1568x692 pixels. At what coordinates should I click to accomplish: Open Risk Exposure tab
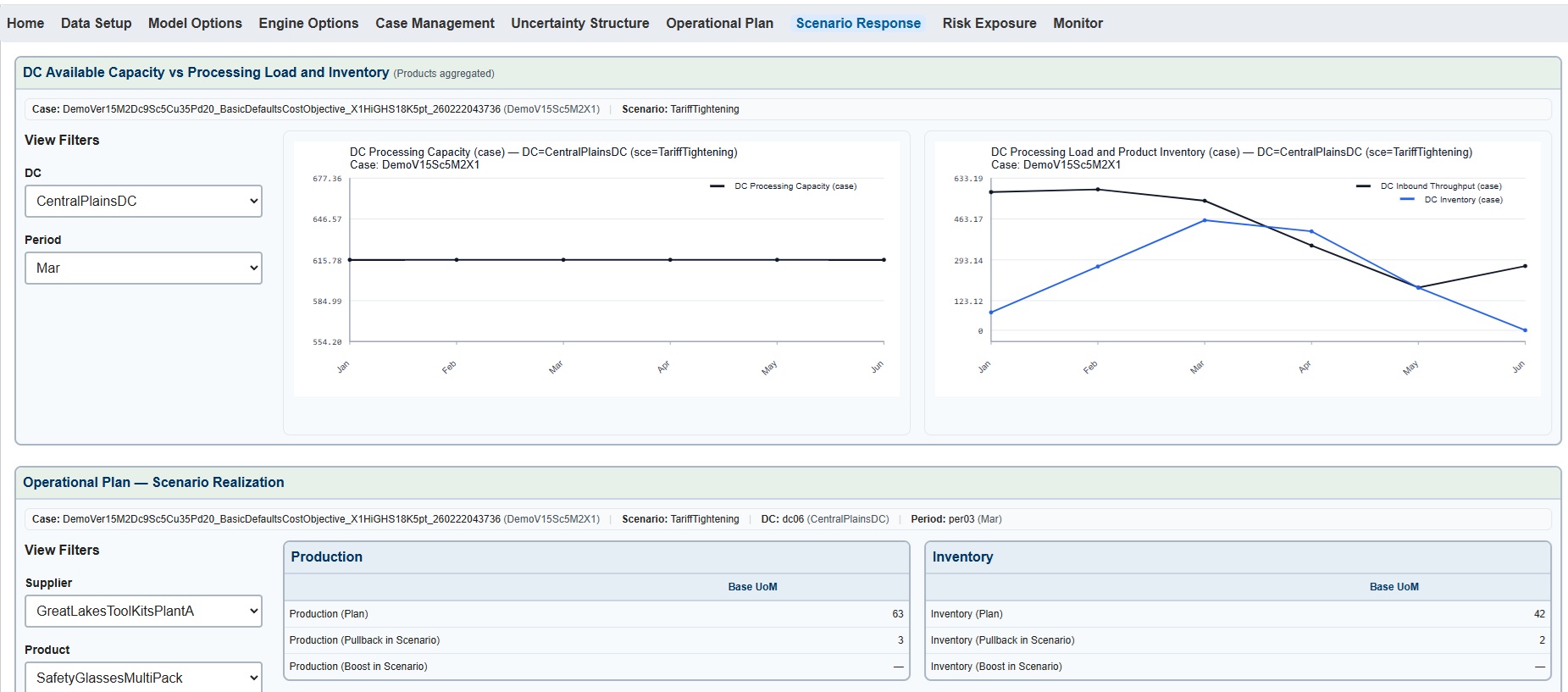click(989, 23)
